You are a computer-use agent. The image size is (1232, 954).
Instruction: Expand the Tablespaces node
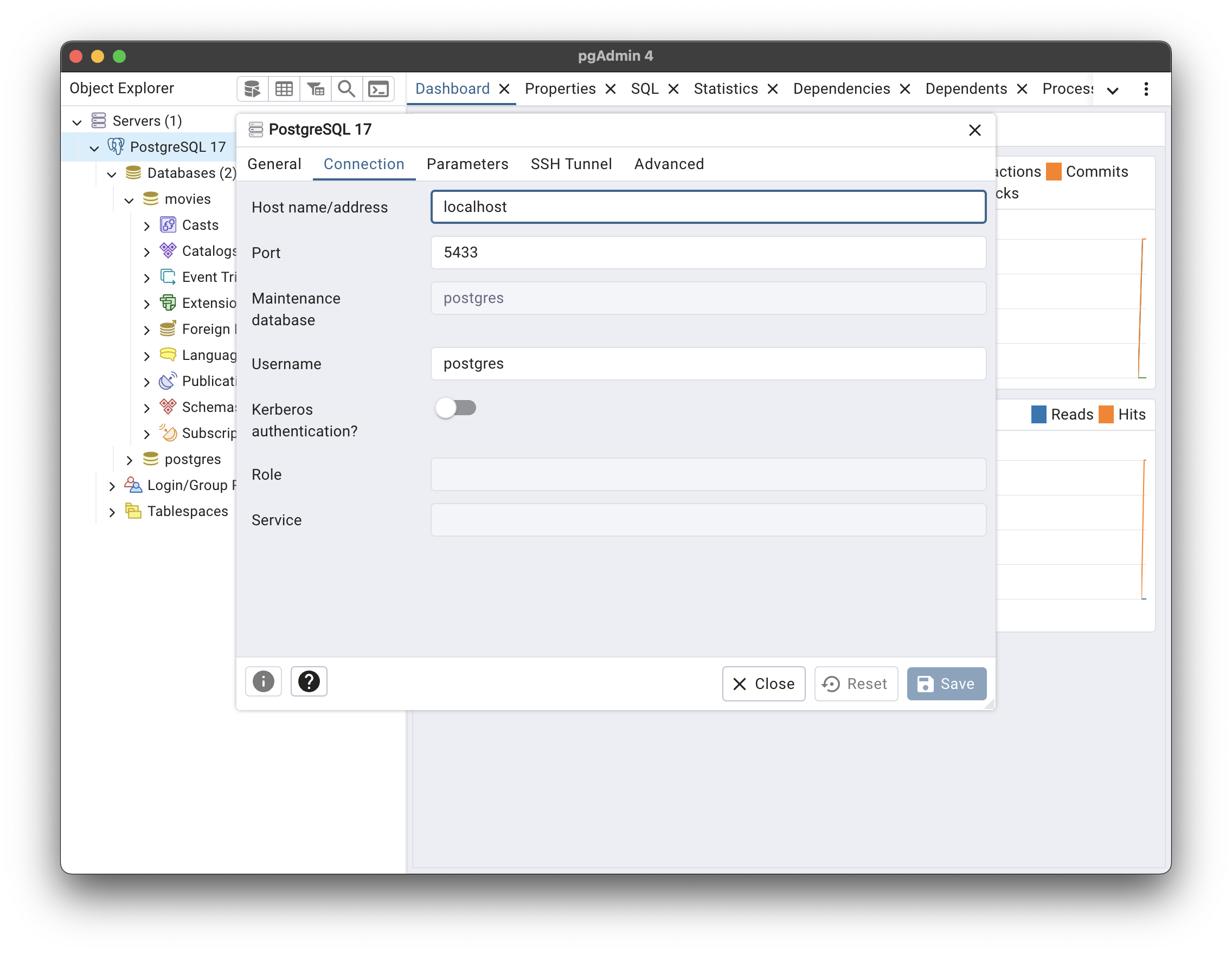coord(112,512)
